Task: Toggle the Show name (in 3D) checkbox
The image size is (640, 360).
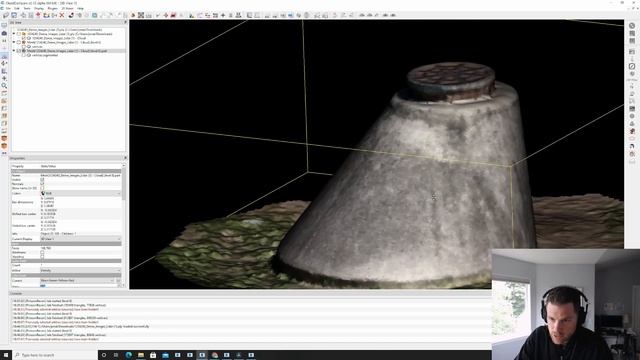Action: coord(42,189)
